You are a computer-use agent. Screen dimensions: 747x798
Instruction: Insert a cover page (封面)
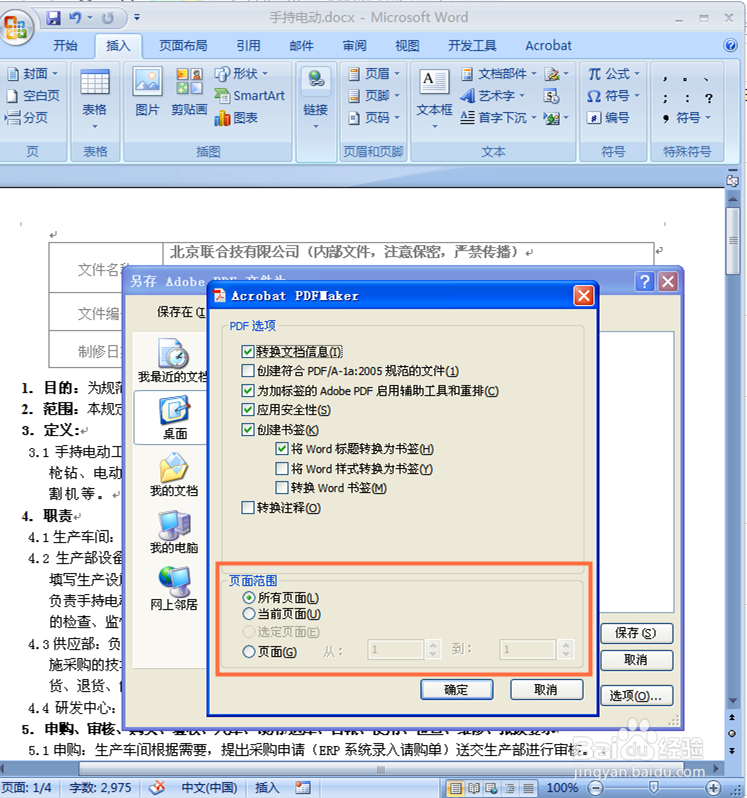pyautogui.click(x=33, y=74)
